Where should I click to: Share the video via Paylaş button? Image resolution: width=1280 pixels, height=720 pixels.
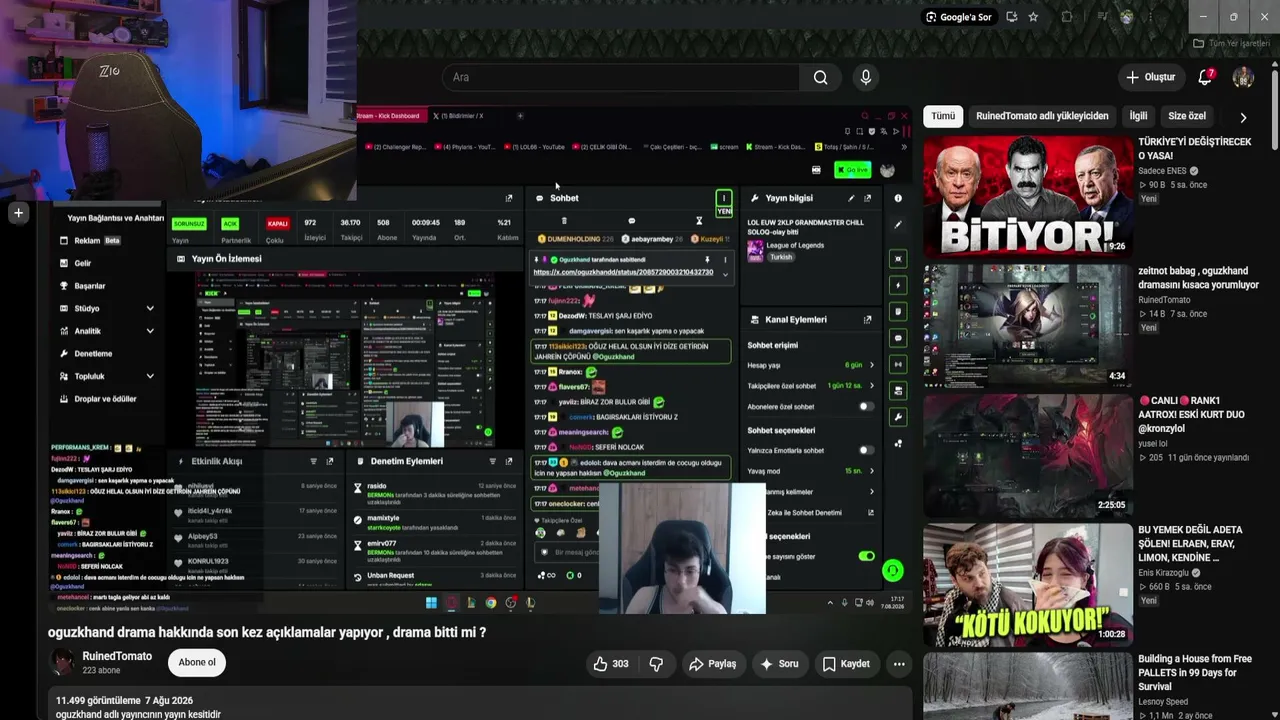713,664
